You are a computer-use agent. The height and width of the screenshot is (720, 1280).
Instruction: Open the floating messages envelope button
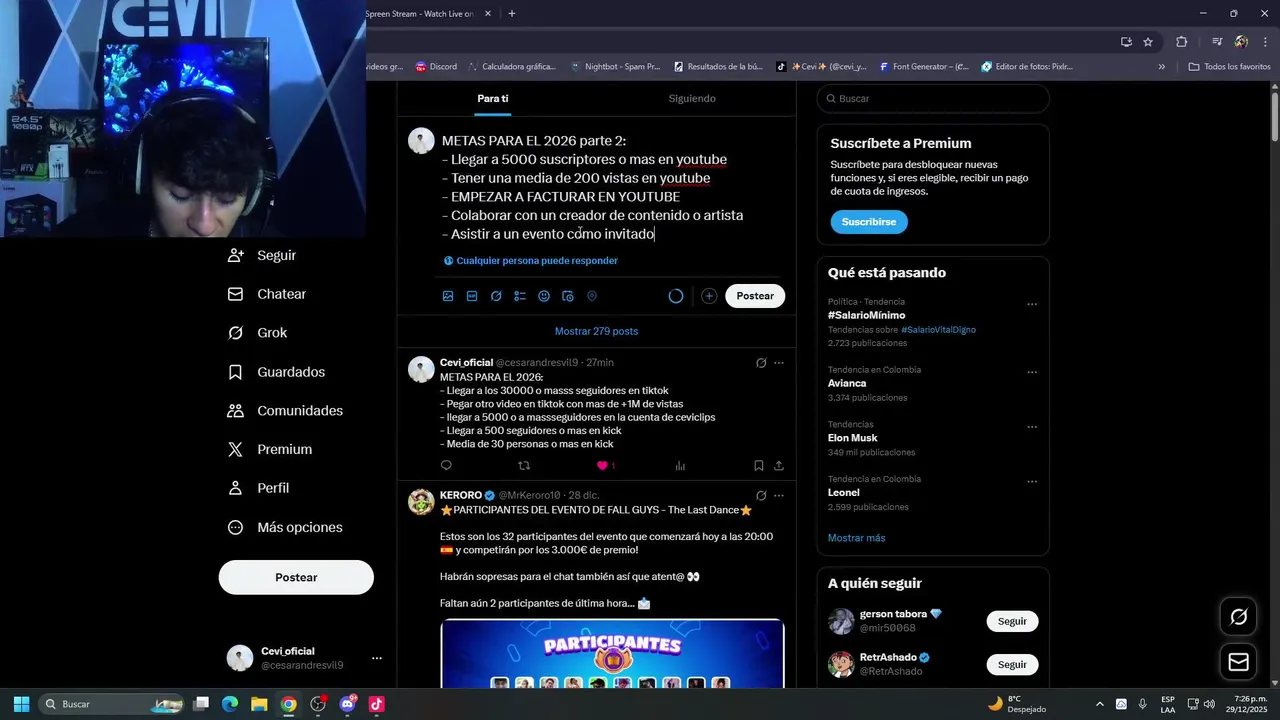[x=1238, y=662]
